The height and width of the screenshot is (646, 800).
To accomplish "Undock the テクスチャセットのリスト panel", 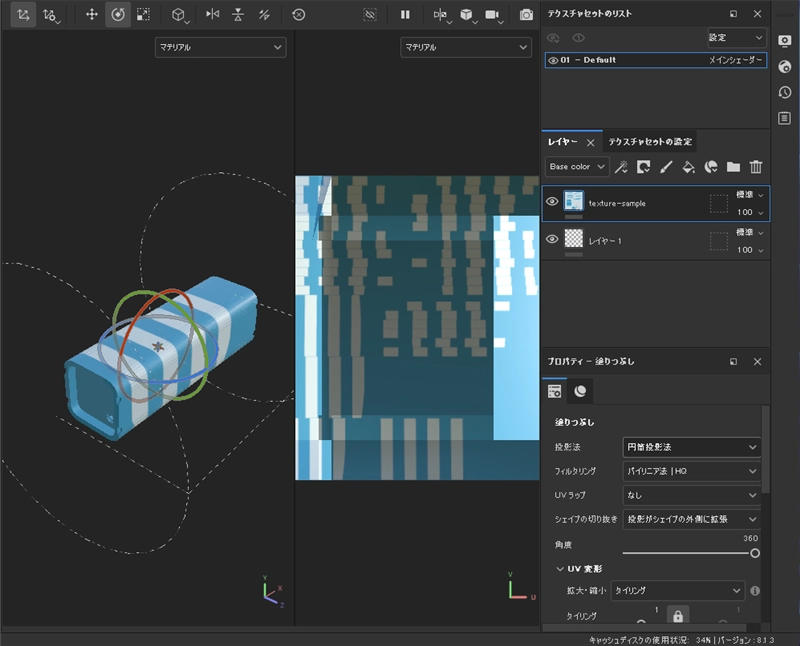I will point(733,14).
